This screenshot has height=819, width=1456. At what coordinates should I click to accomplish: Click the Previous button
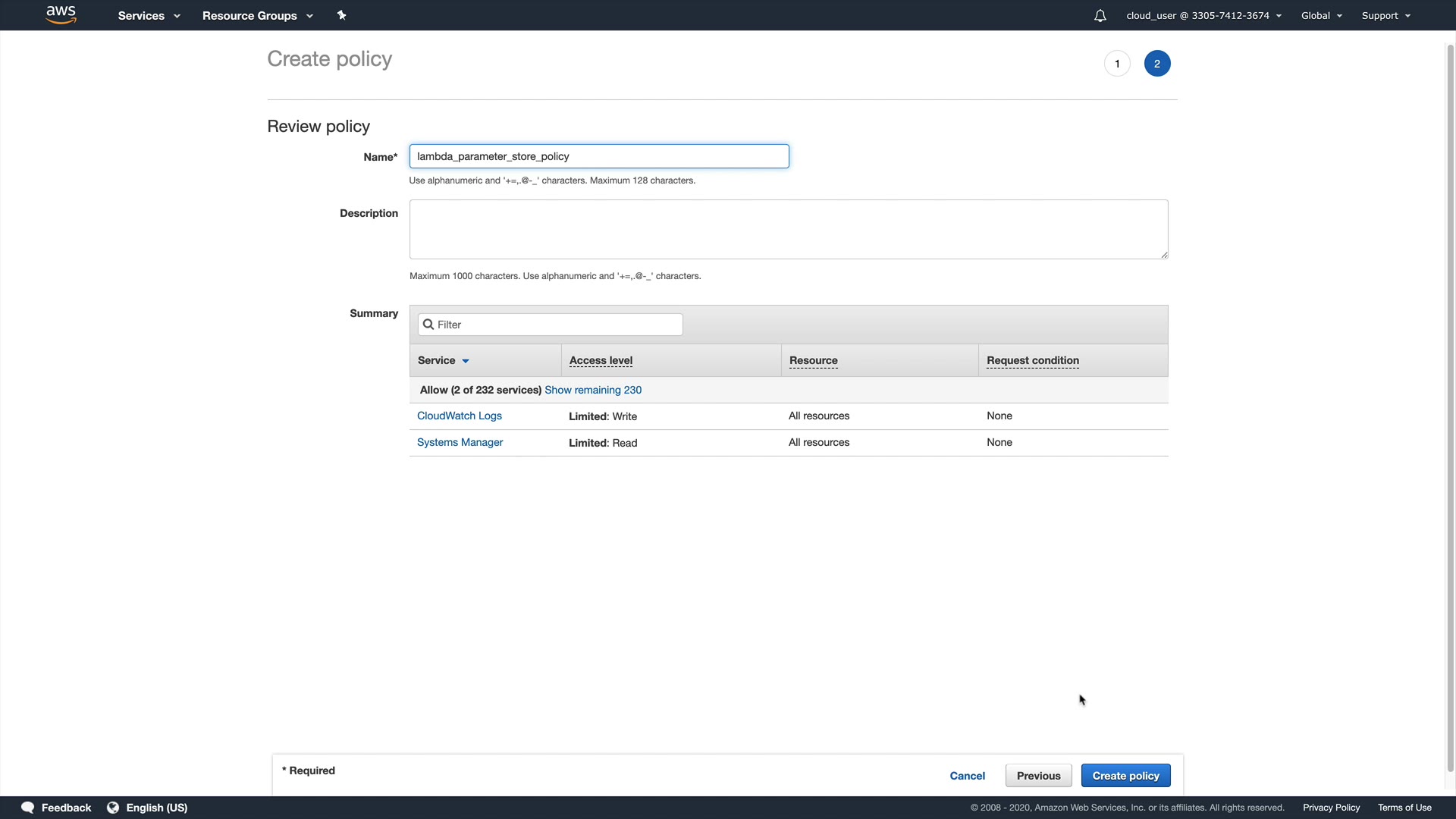(1038, 776)
